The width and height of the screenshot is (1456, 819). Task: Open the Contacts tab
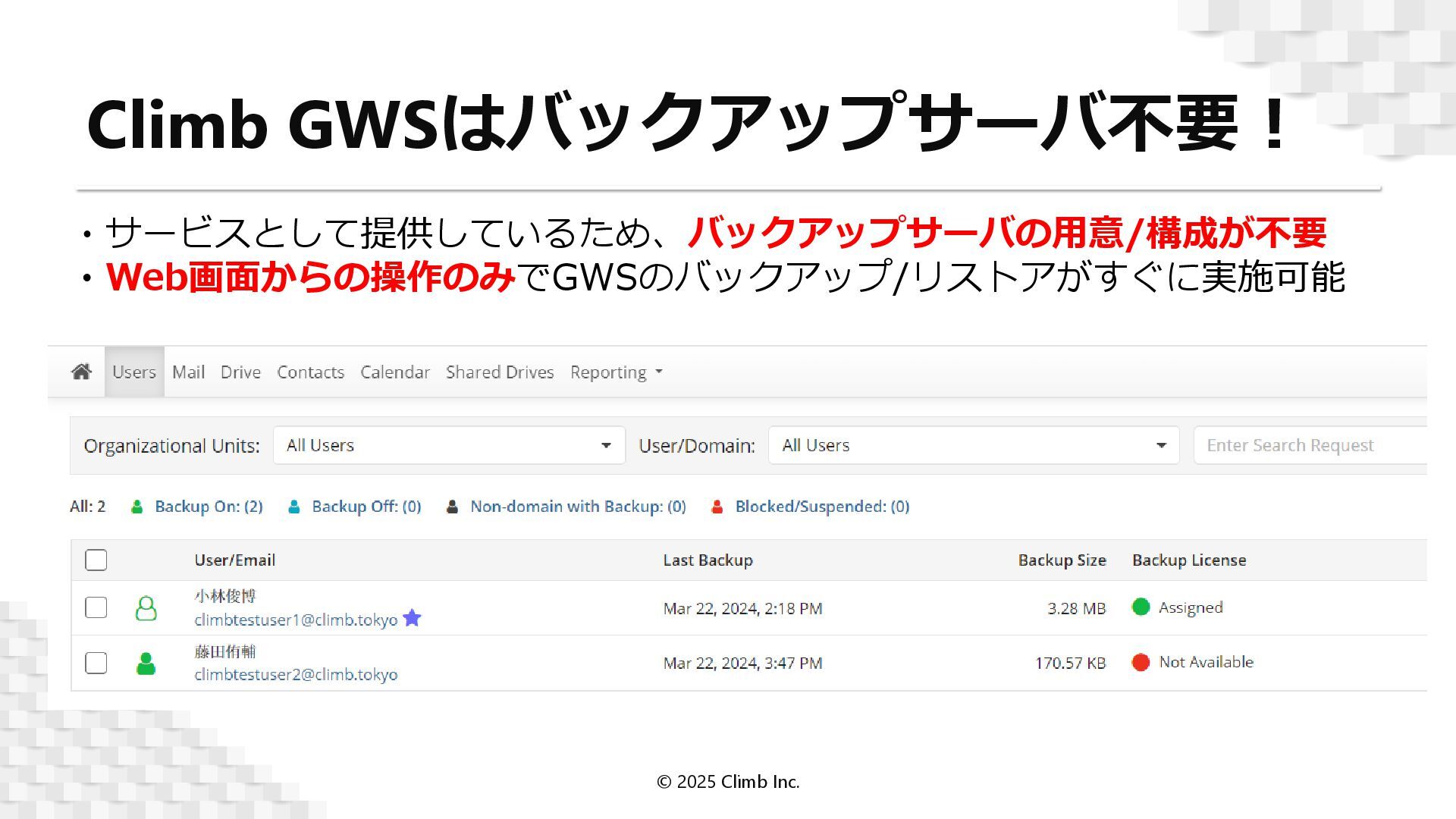310,372
